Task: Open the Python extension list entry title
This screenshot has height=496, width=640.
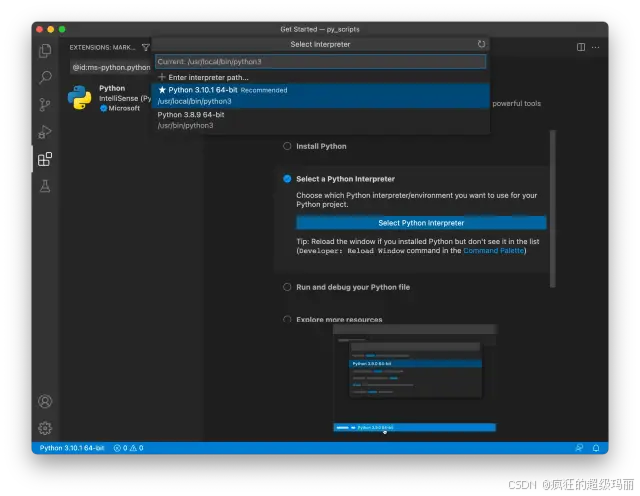Action: pos(112,88)
